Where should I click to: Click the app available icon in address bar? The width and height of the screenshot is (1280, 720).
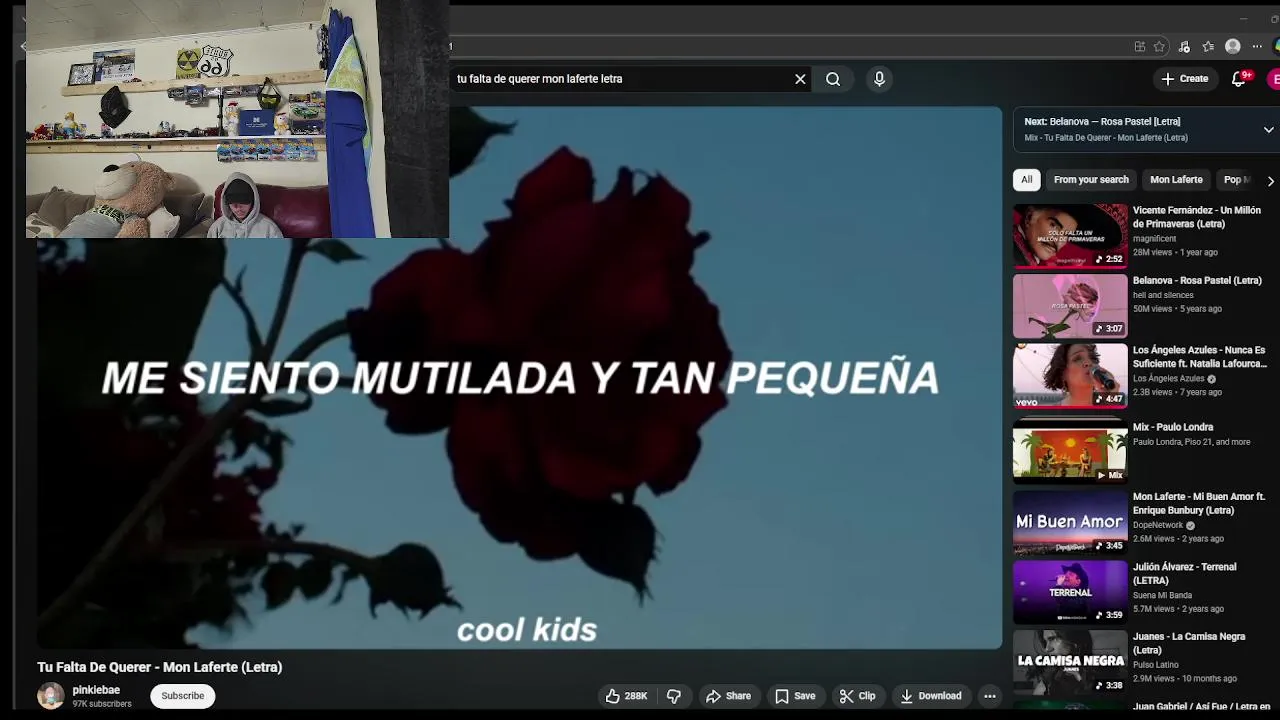tap(1139, 46)
